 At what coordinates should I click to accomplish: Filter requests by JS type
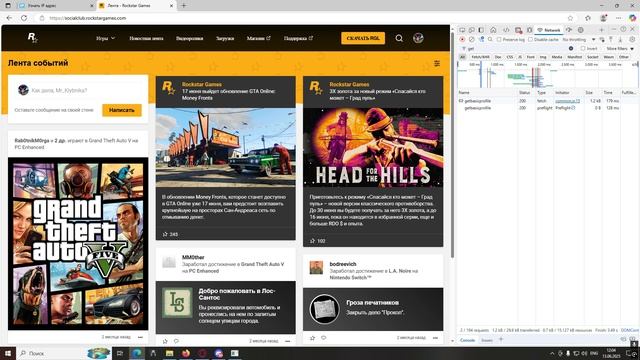[520, 57]
